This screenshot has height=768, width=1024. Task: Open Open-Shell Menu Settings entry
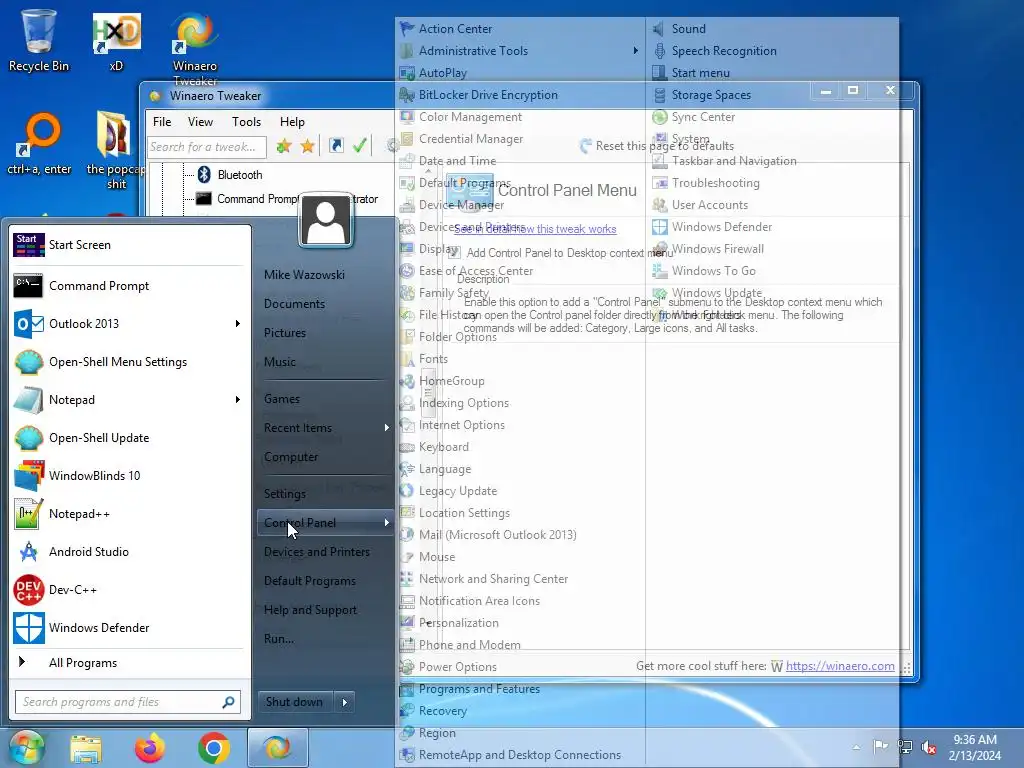(x=129, y=362)
